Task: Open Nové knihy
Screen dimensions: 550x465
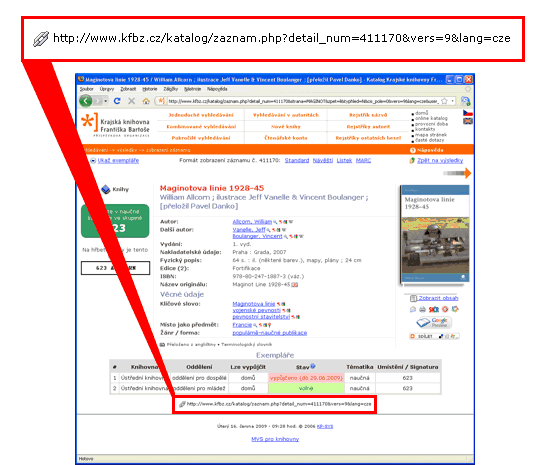Action: (x=286, y=127)
